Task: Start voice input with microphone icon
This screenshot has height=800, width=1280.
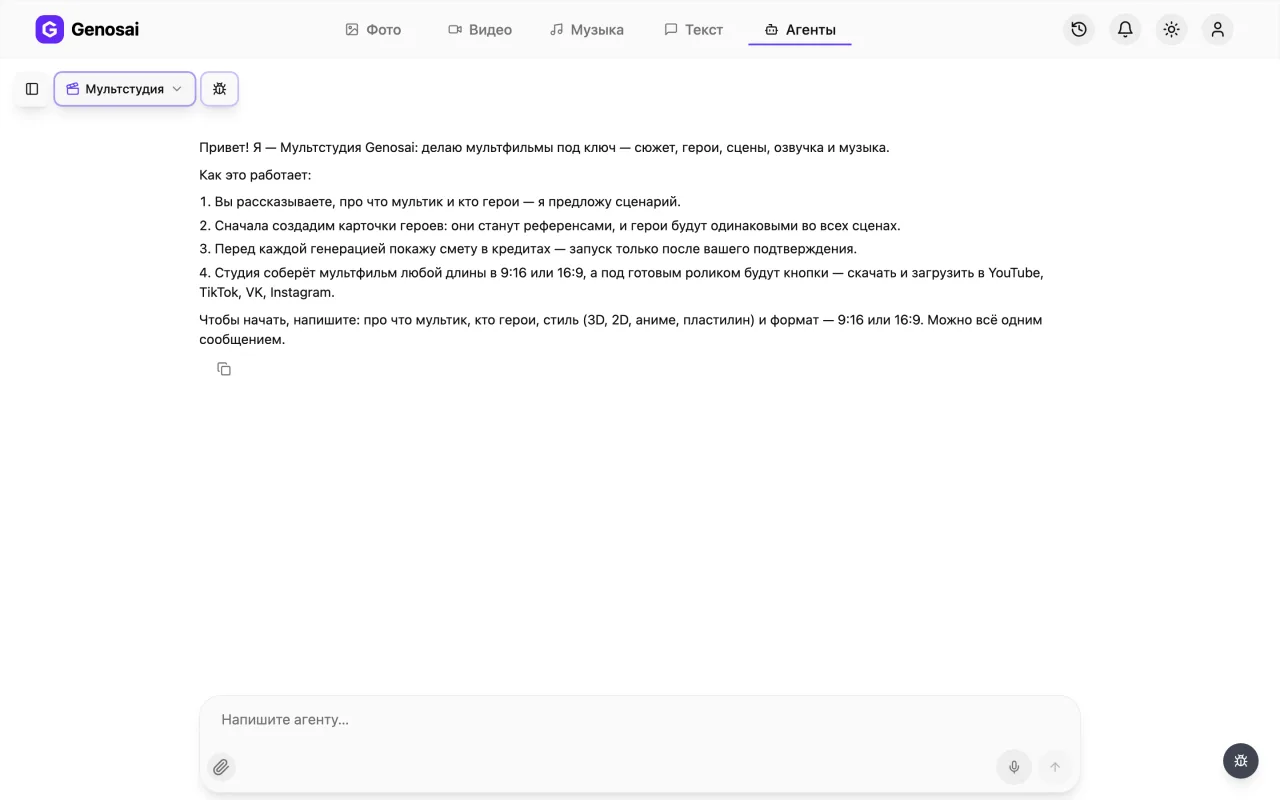Action: pyautogui.click(x=1014, y=767)
